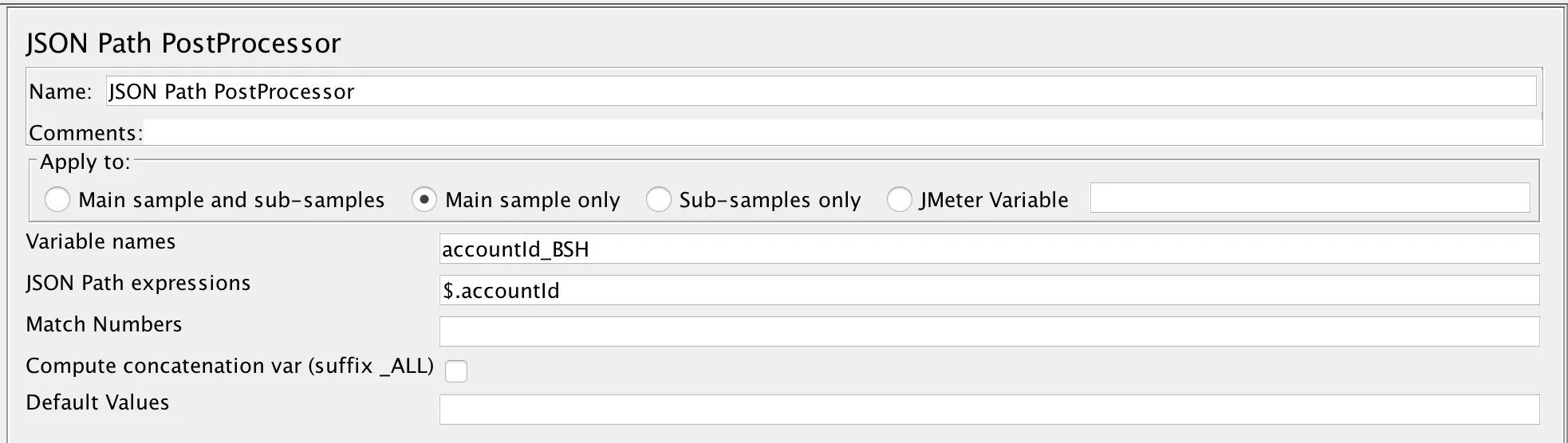Click the Comments: label
Image resolution: width=1568 pixels, height=443 pixels.
(85, 133)
